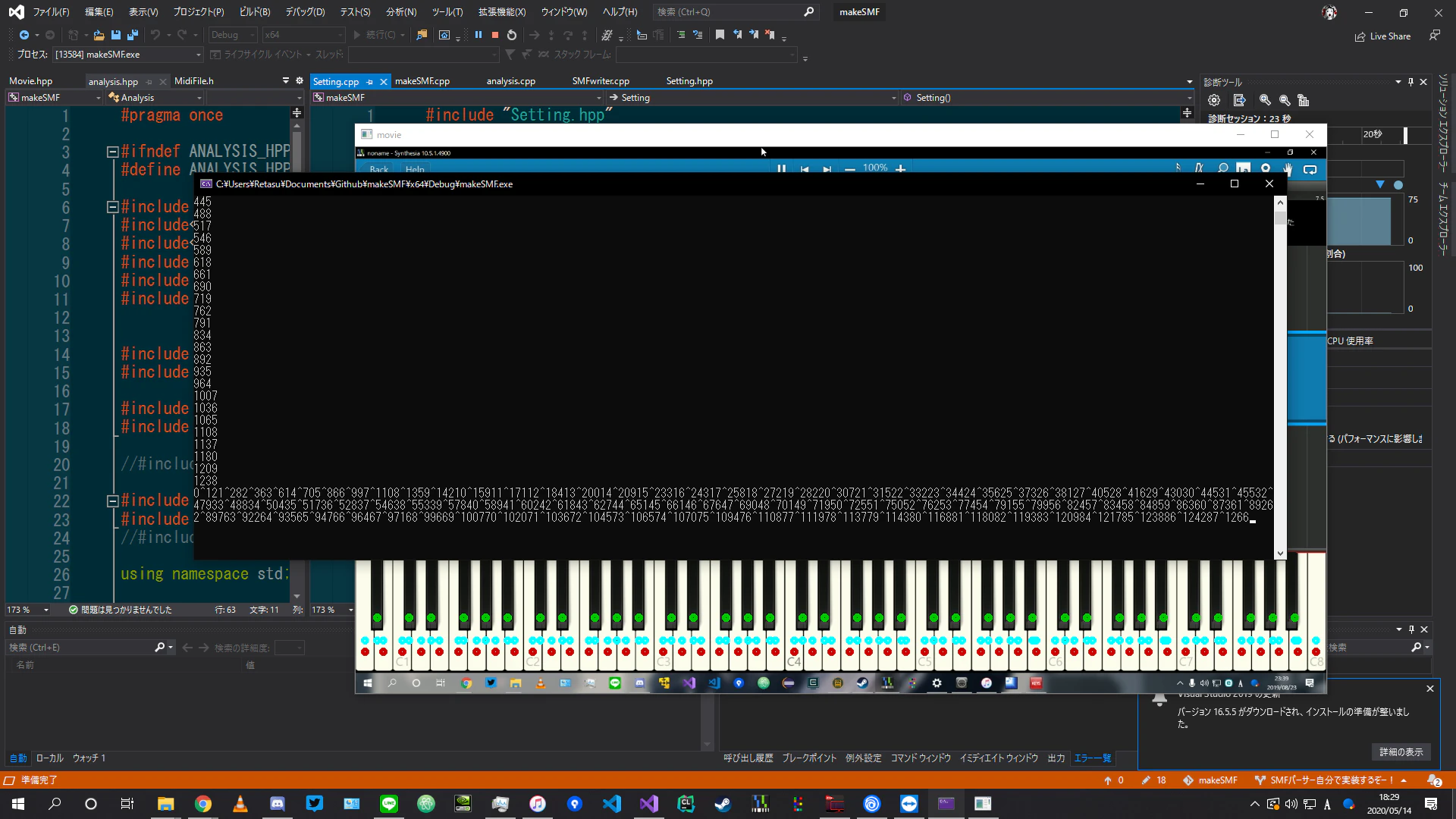Open the エラー一覧 tab
Viewport: 1456px width, 819px height.
[x=1093, y=758]
